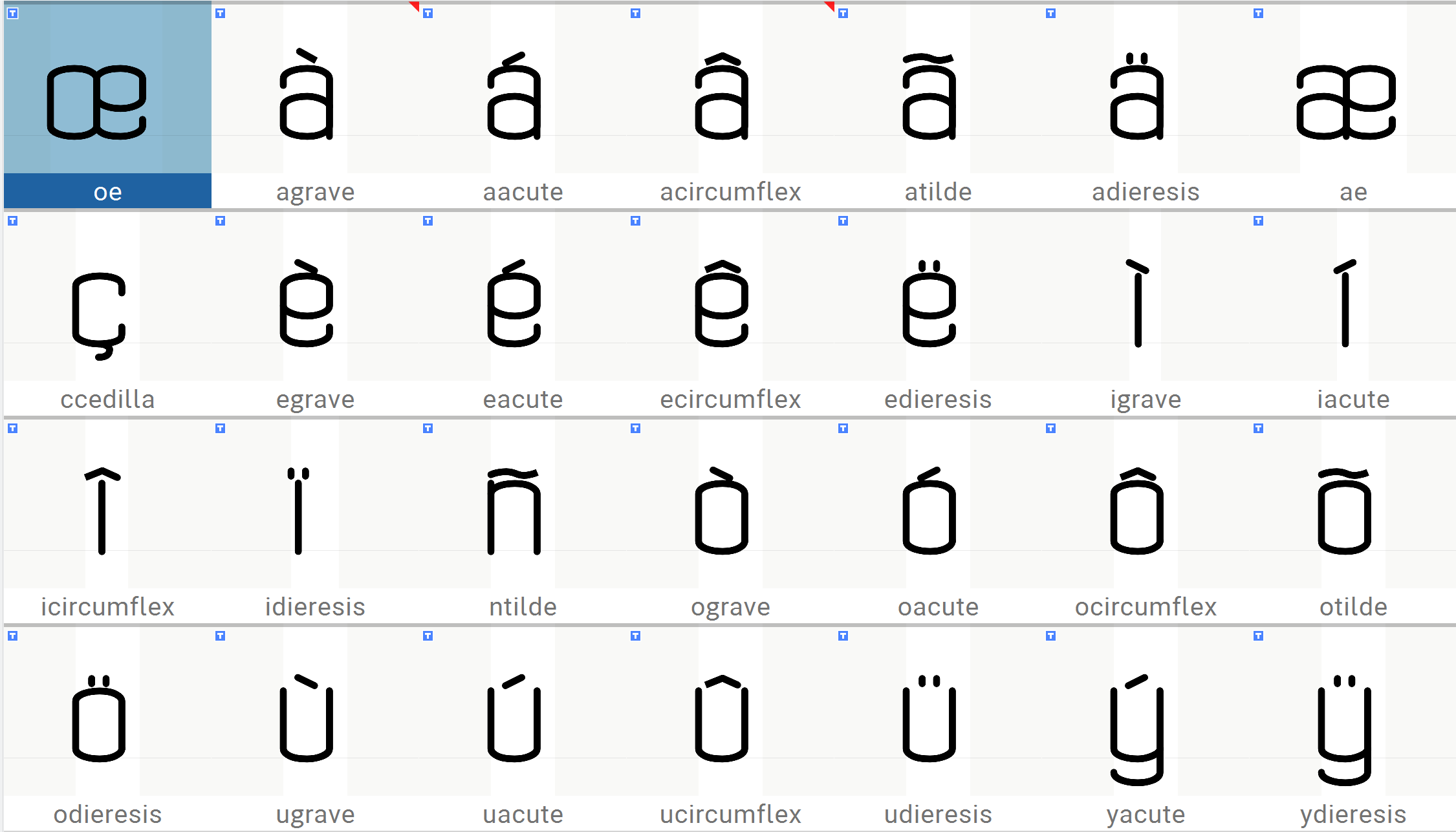Click the 'ugrave' glyph name label
Screen dimensions: 1456x832
coord(316,815)
